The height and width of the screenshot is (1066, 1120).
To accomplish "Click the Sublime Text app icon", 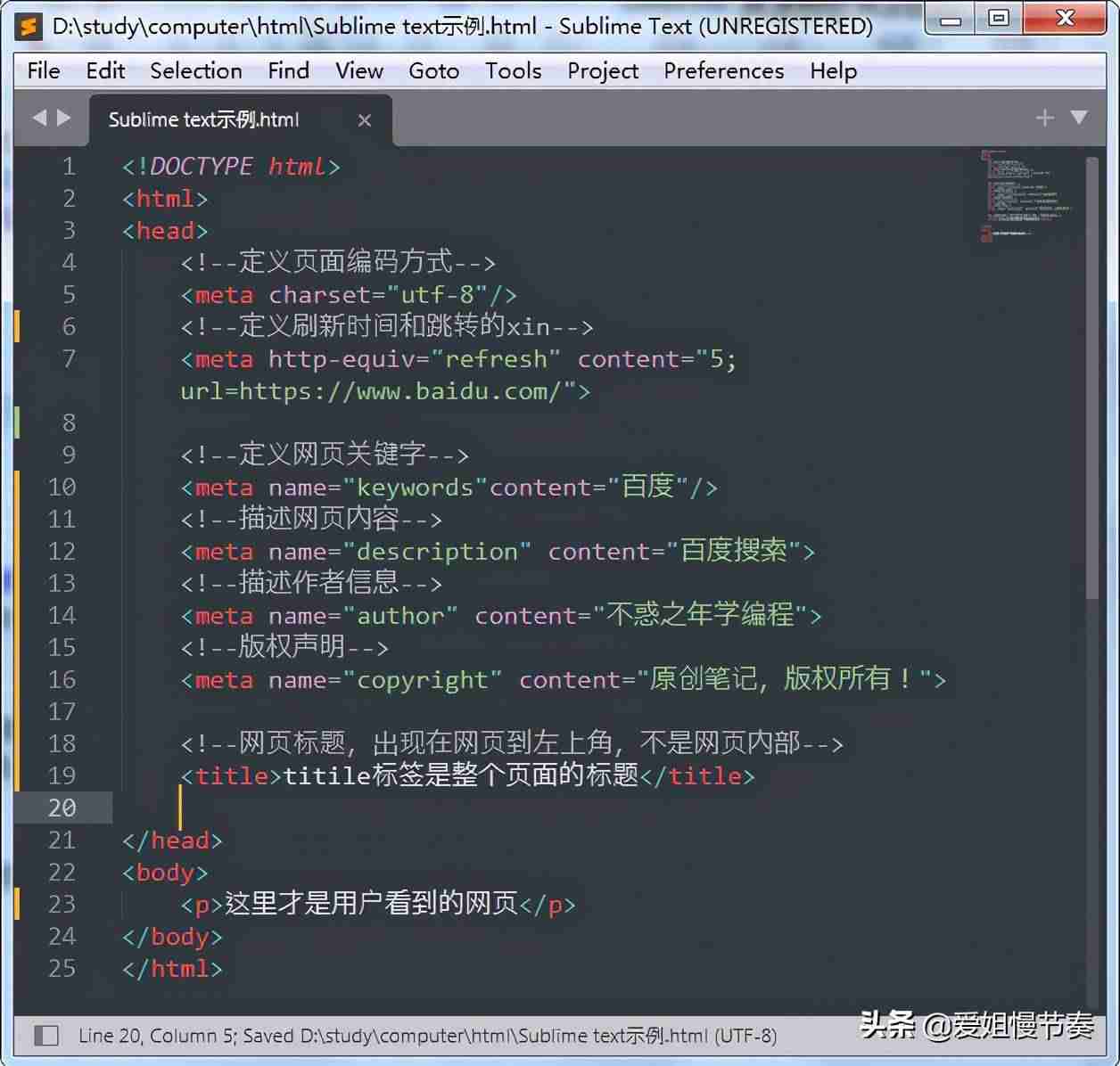I will pos(29,26).
